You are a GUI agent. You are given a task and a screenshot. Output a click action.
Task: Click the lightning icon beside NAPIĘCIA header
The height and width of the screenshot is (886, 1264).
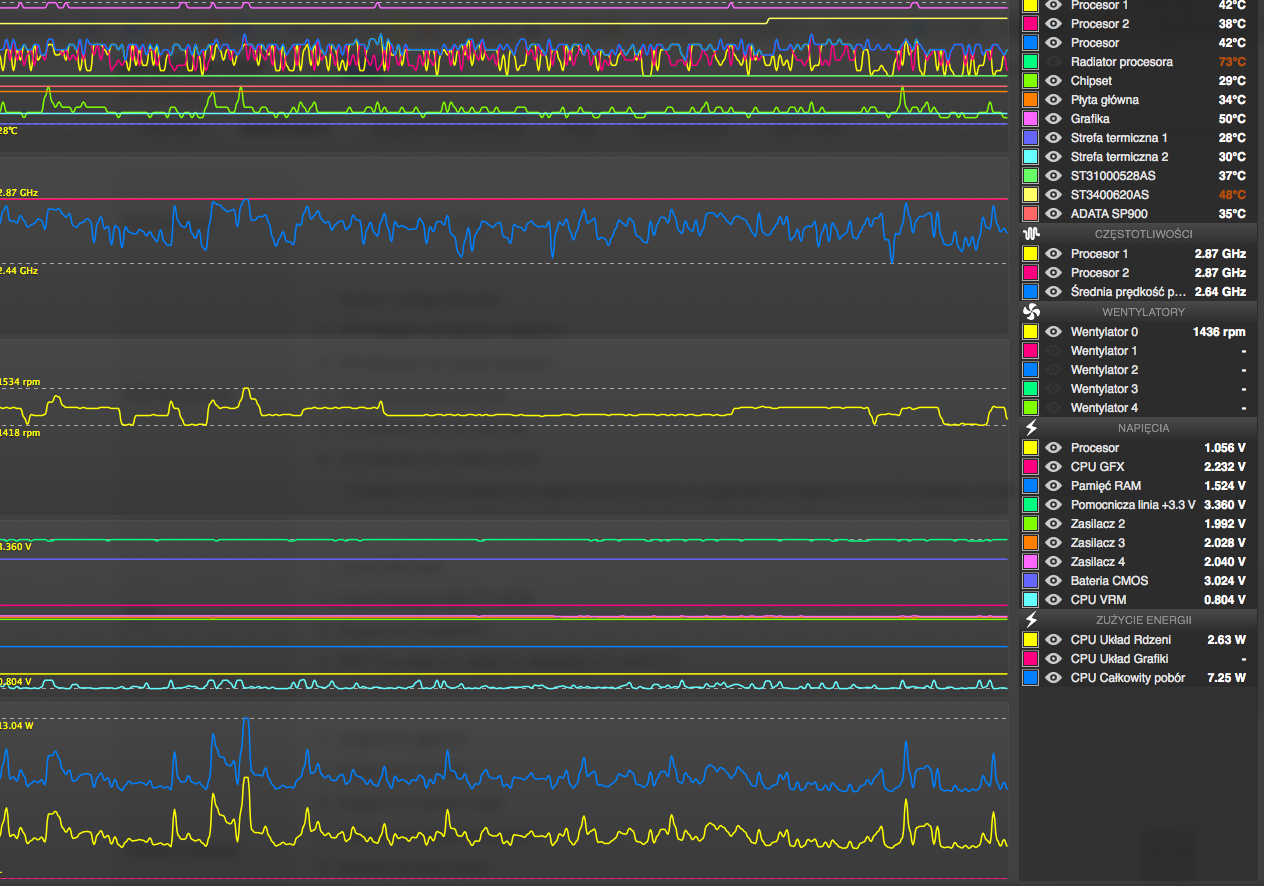(1032, 427)
